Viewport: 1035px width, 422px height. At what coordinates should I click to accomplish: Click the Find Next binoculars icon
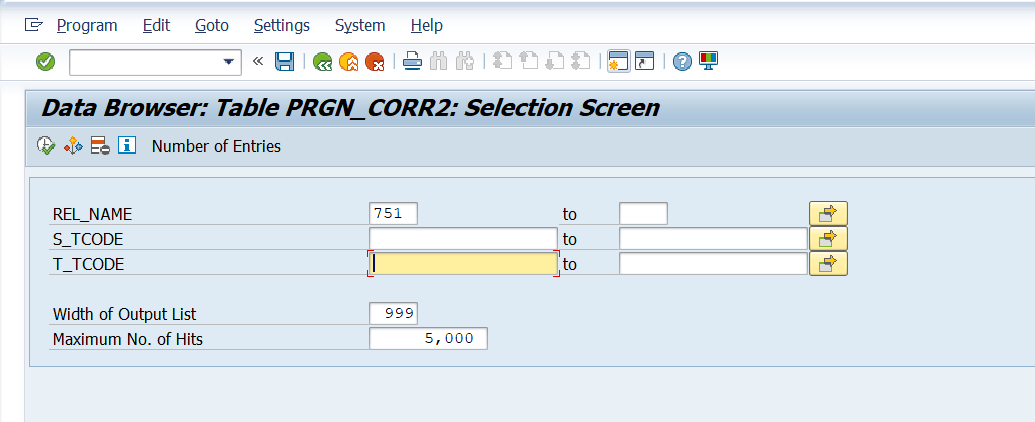point(465,61)
